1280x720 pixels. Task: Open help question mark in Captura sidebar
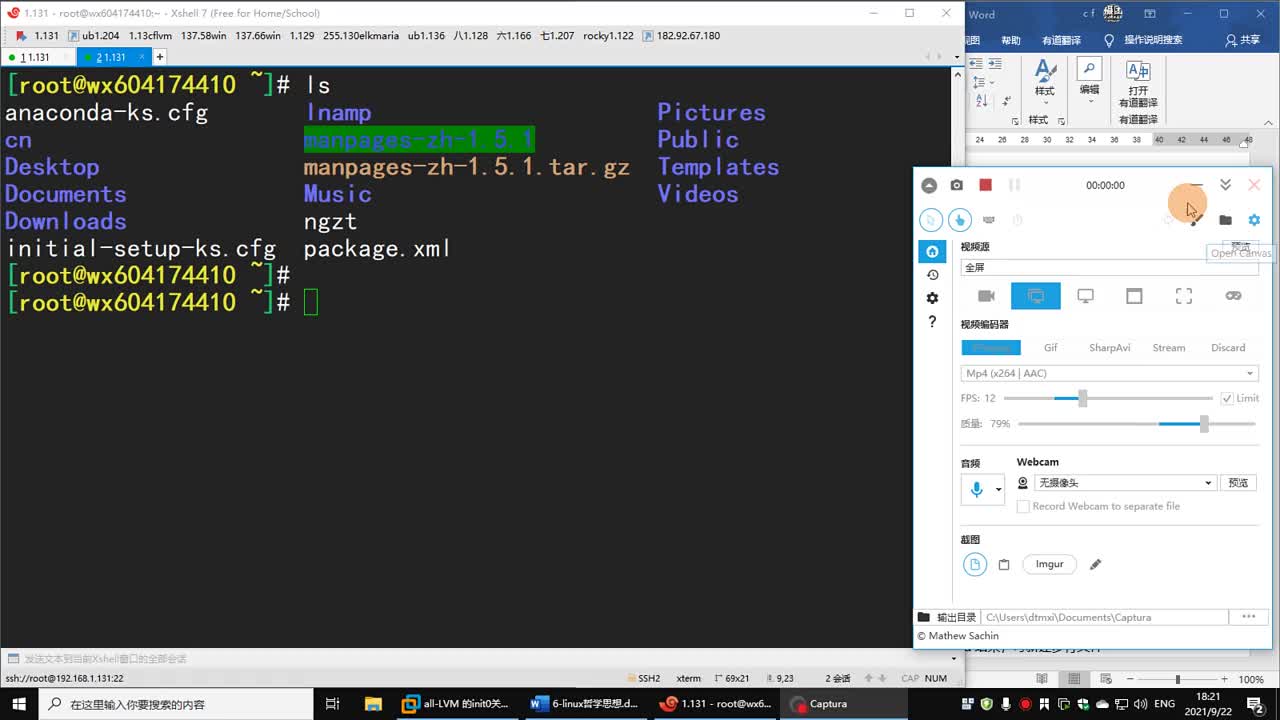pyautogui.click(x=932, y=322)
